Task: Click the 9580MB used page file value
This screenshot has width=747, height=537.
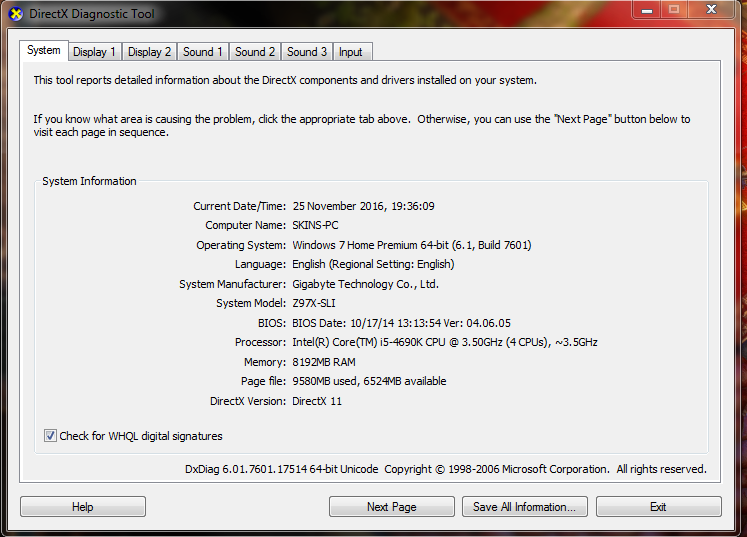Action: (x=369, y=381)
